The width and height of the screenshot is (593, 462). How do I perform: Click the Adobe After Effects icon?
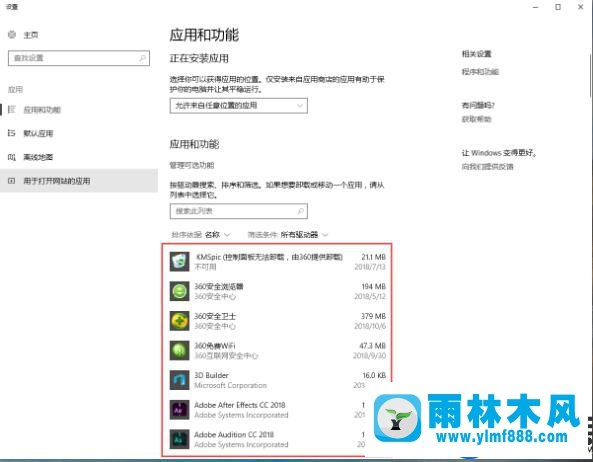tap(179, 410)
